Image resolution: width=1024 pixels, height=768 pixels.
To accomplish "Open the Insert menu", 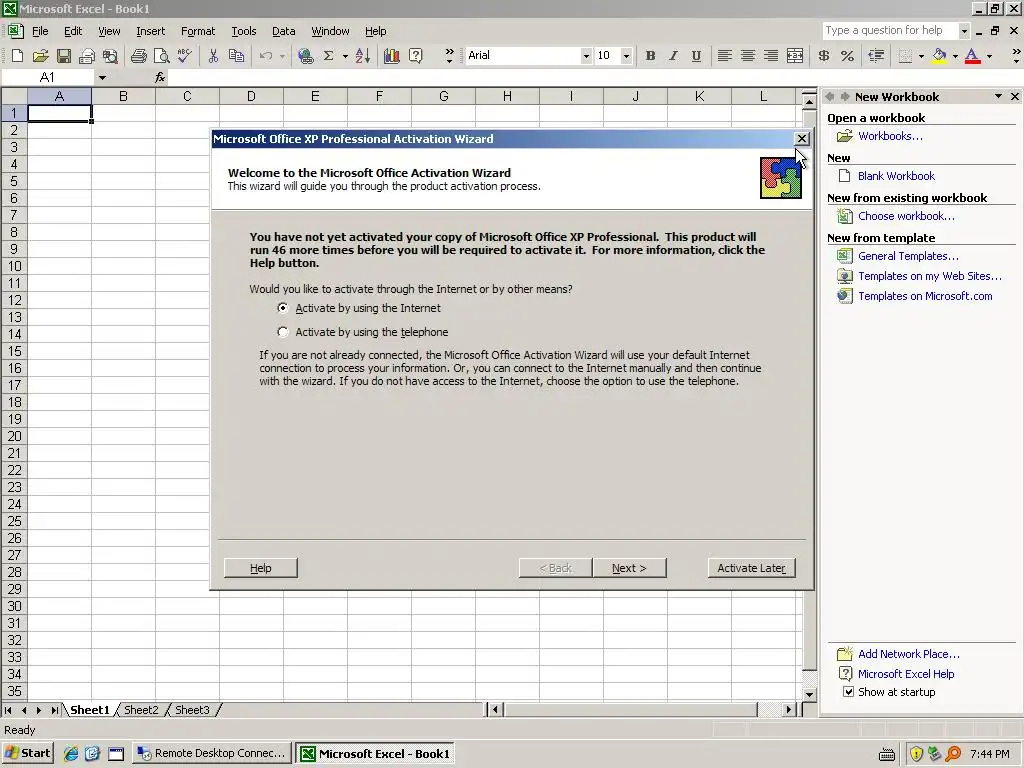I will 150,31.
